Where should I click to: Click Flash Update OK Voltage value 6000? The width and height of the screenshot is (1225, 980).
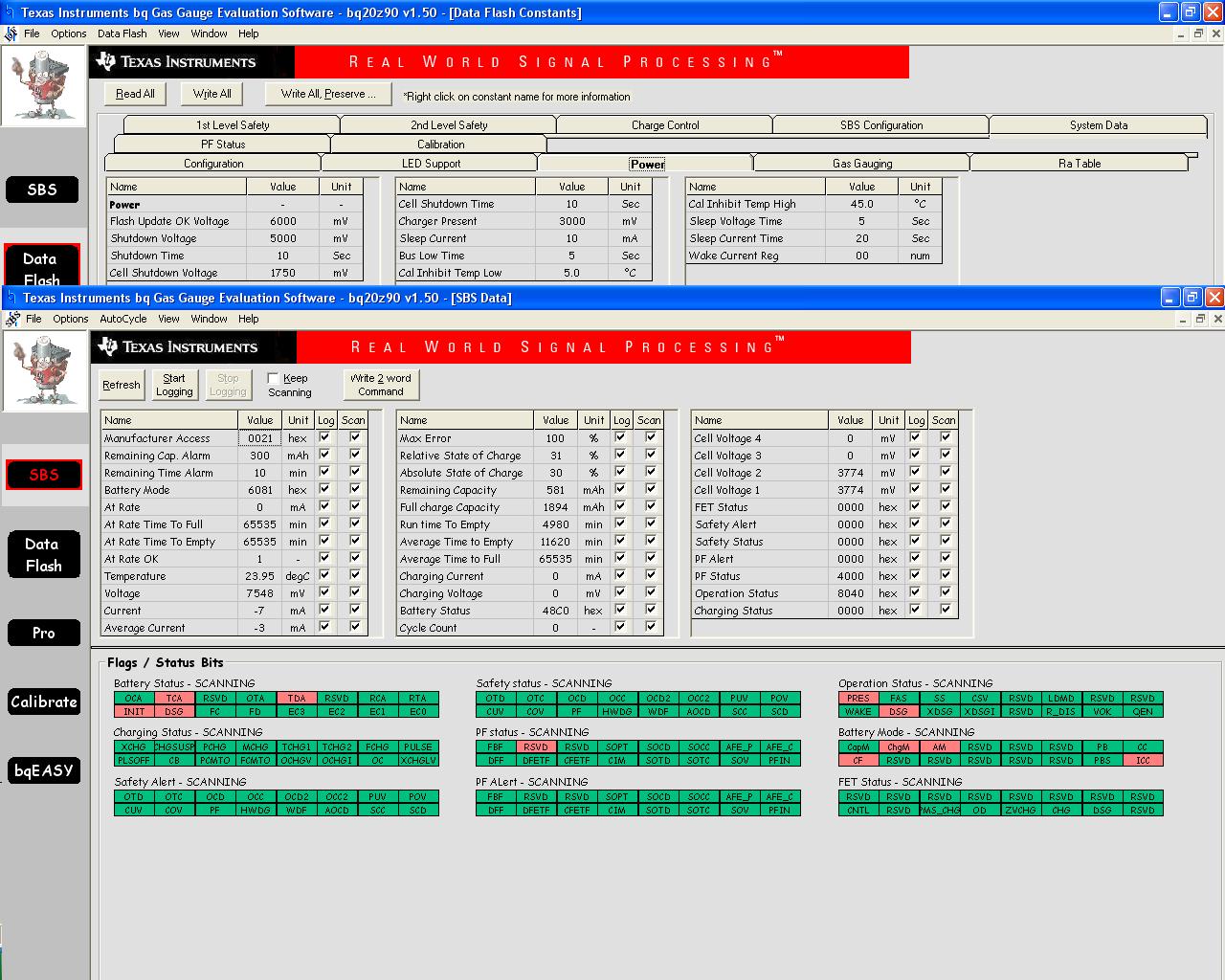[x=283, y=221]
